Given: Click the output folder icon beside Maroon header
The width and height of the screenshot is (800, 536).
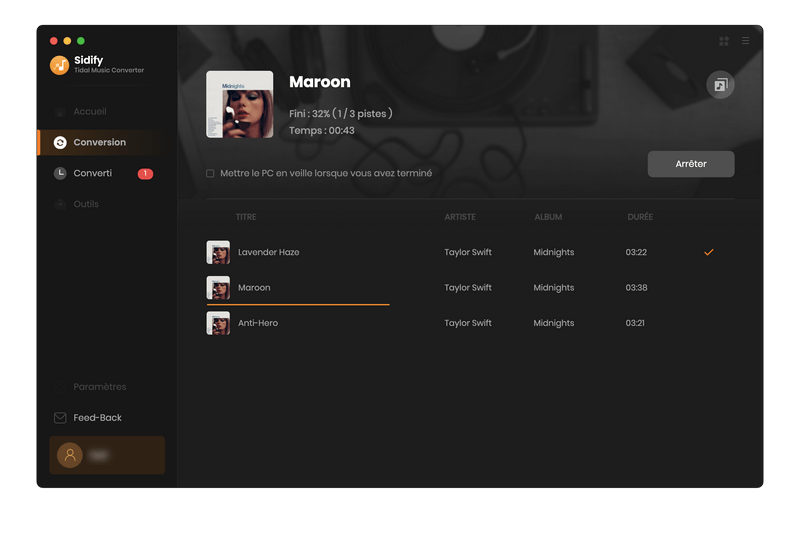Looking at the screenshot, I should (x=720, y=85).
